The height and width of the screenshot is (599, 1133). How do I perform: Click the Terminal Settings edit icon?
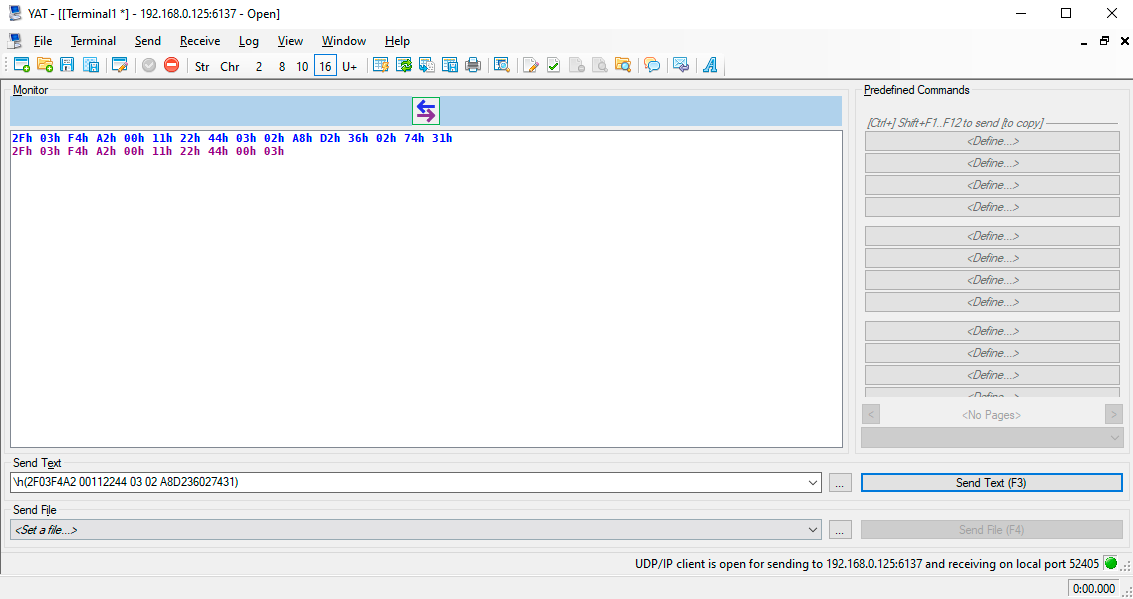pos(120,66)
